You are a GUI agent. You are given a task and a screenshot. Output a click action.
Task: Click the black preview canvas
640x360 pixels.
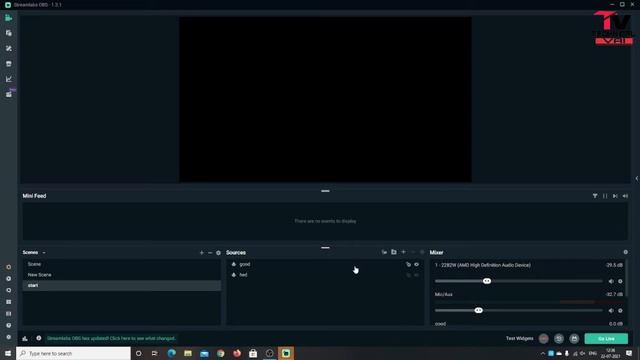point(325,100)
